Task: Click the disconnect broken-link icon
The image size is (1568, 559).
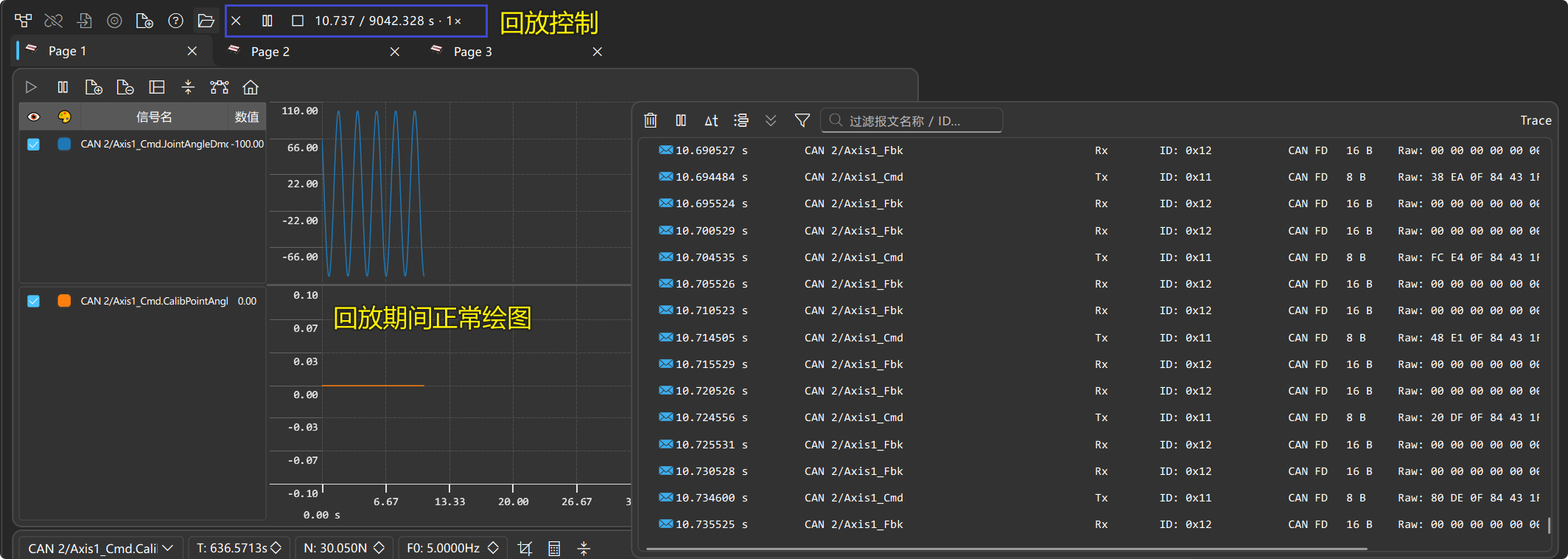Action: 54,21
